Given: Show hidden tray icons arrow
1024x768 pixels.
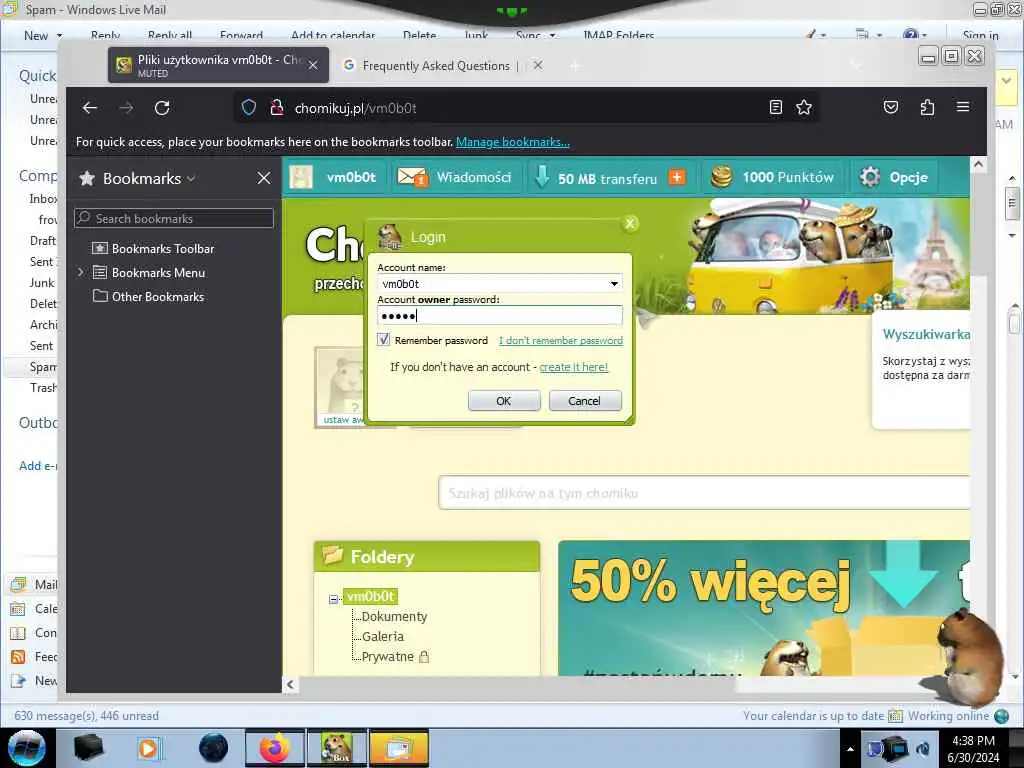Looking at the screenshot, I should click(850, 749).
